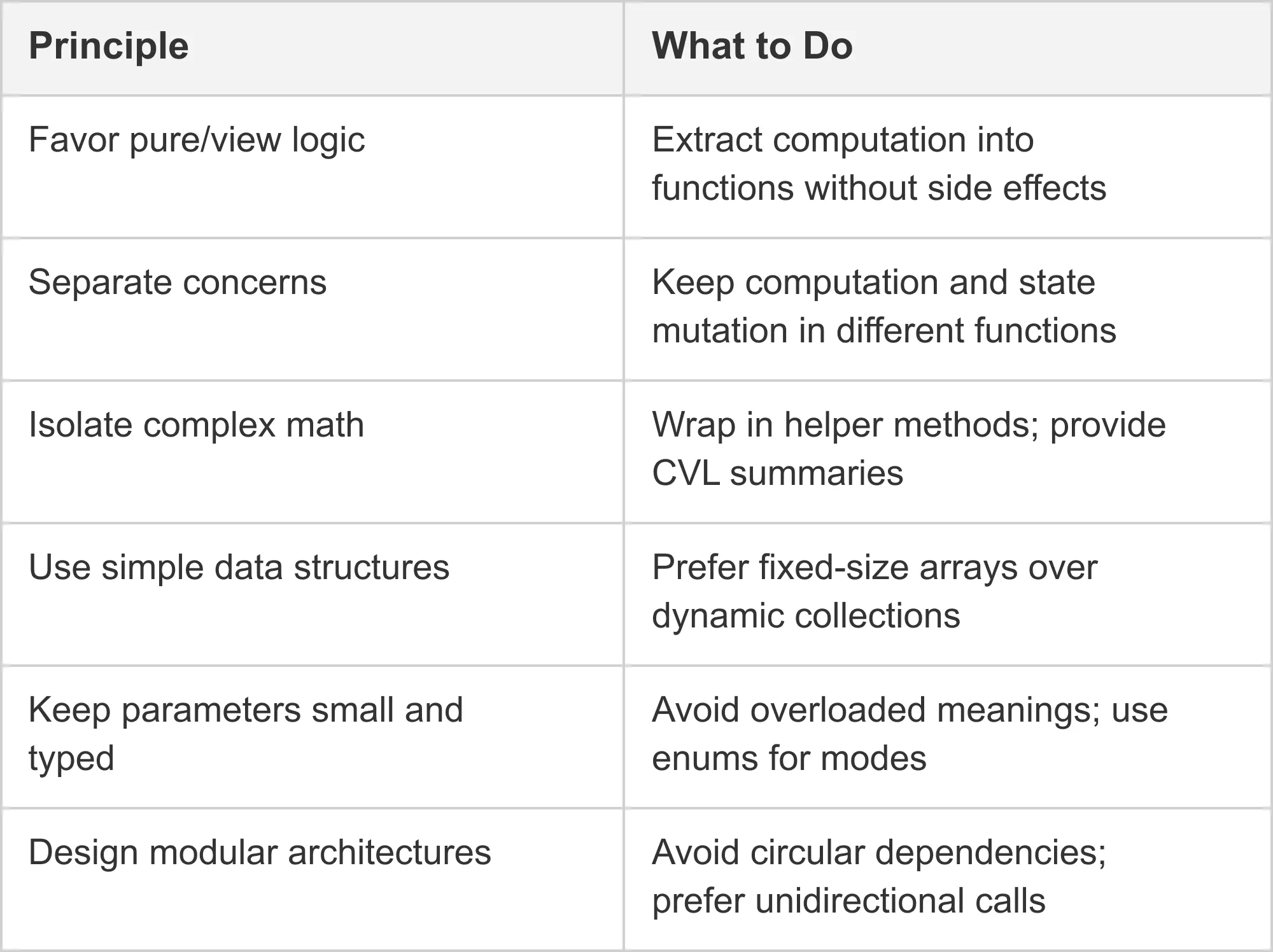Screen dimensions: 1273x952
Task: Click the text "enums for modes"
Action: coord(789,759)
